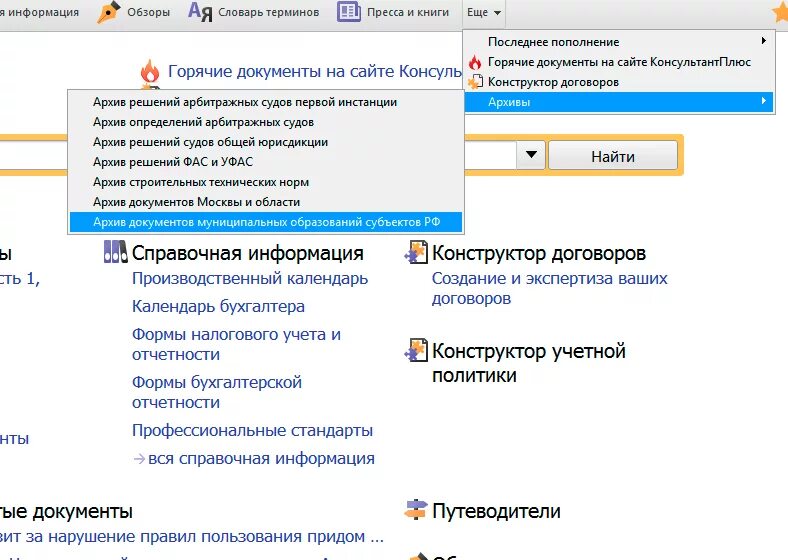Choose Архив документов муниципальных образований субъектов РФ

pos(266,222)
